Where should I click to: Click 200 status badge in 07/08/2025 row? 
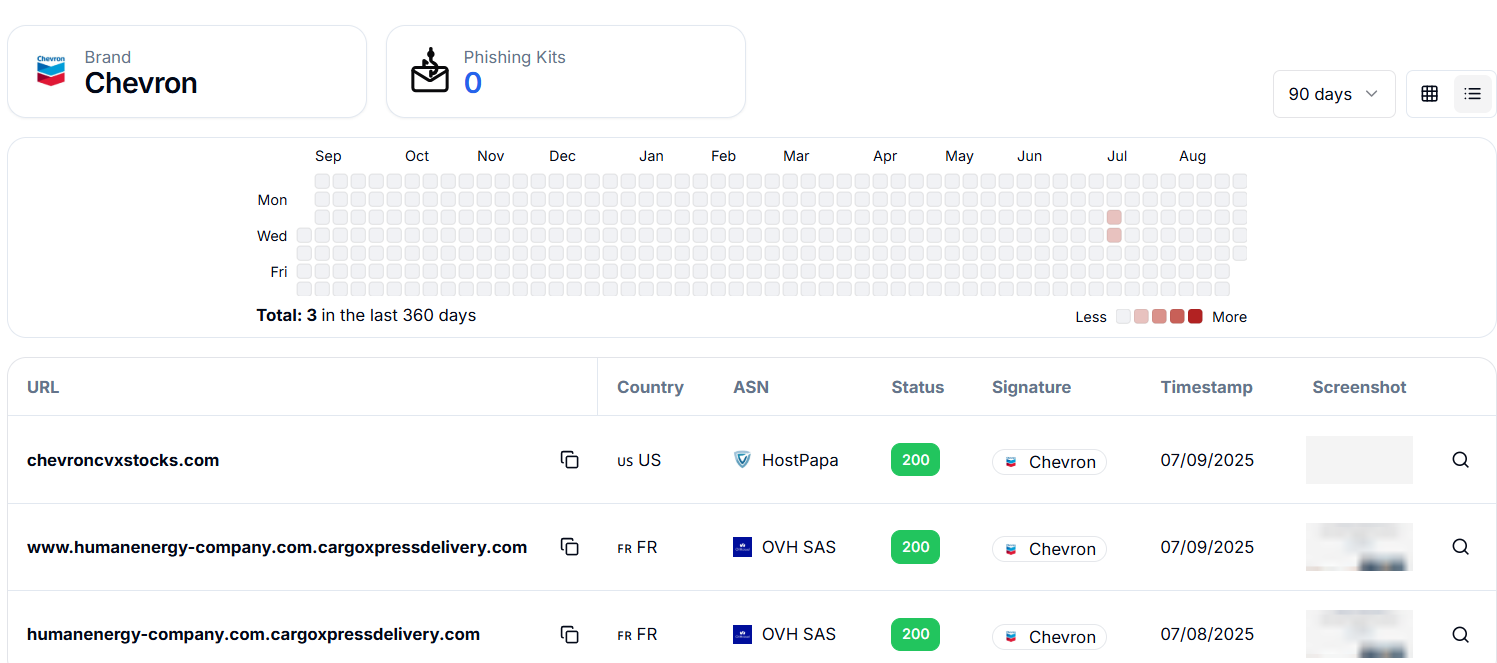[915, 634]
